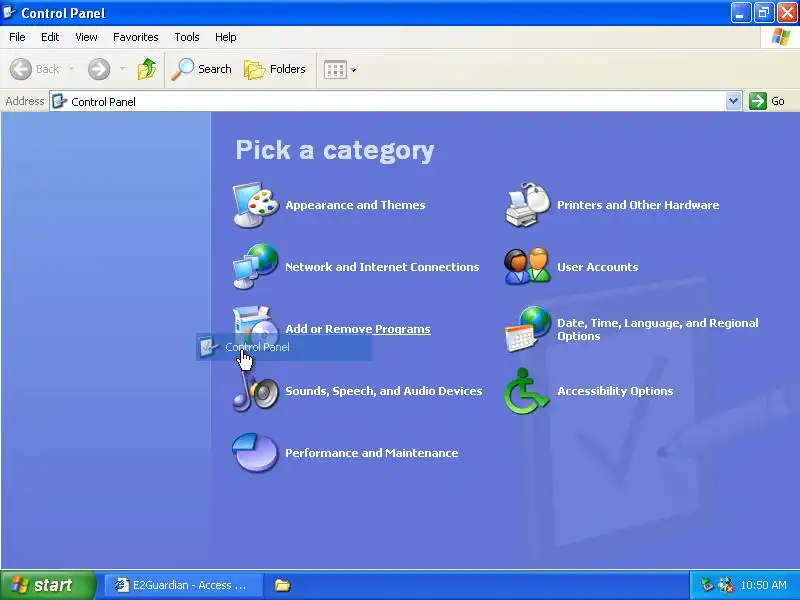Click the User Accounts people icon
The image size is (800, 600).
[528, 266]
